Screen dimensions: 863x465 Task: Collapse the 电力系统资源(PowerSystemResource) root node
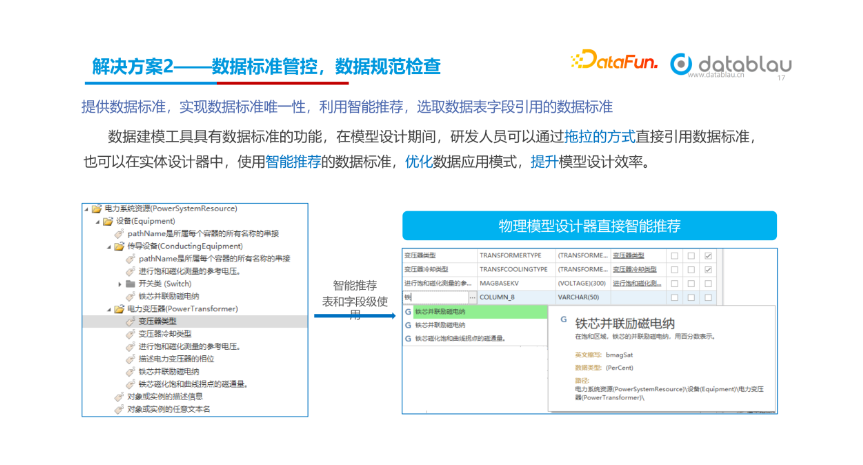coord(86,209)
